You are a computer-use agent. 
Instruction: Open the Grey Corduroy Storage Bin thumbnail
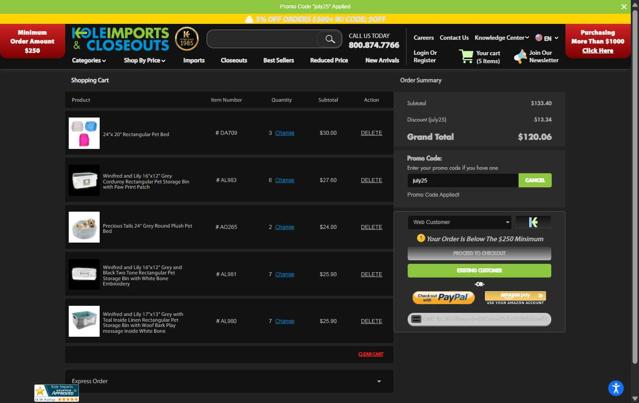84,180
